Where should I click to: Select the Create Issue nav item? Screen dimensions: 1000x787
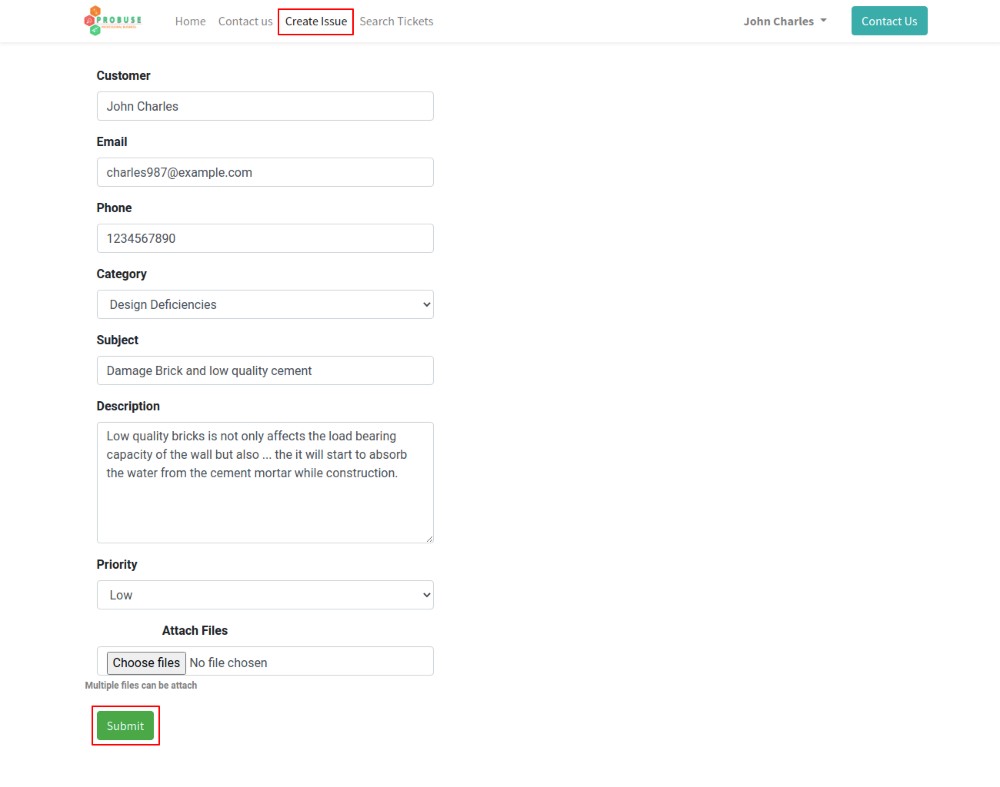pos(316,21)
